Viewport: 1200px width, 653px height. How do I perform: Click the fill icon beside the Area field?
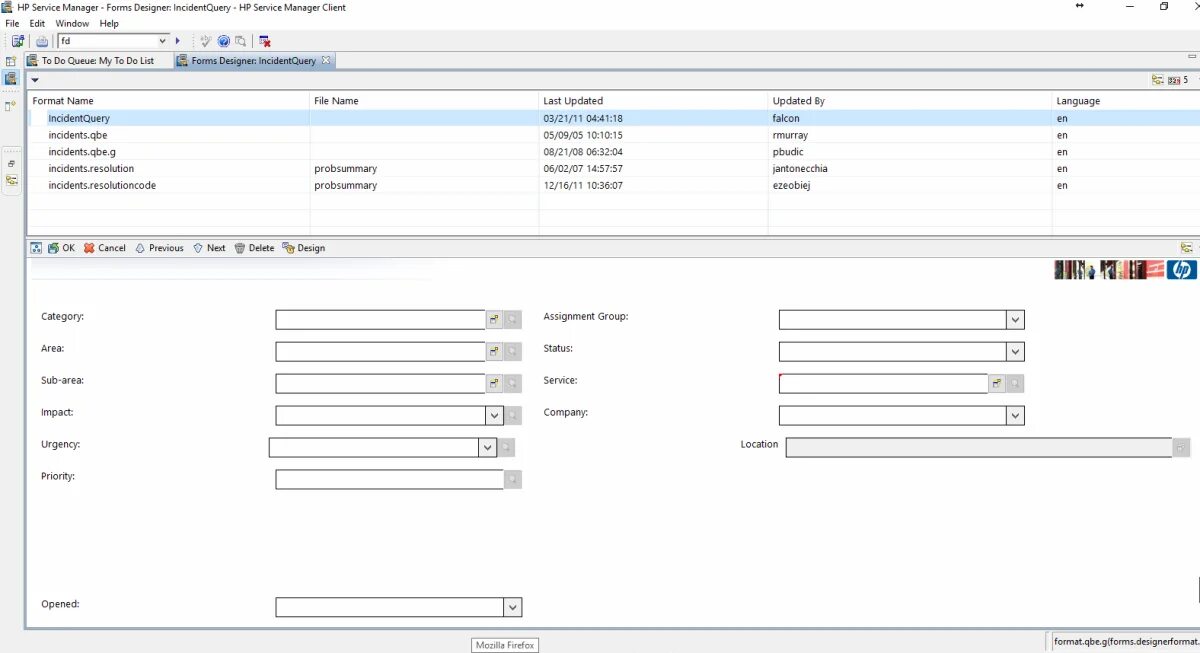494,352
